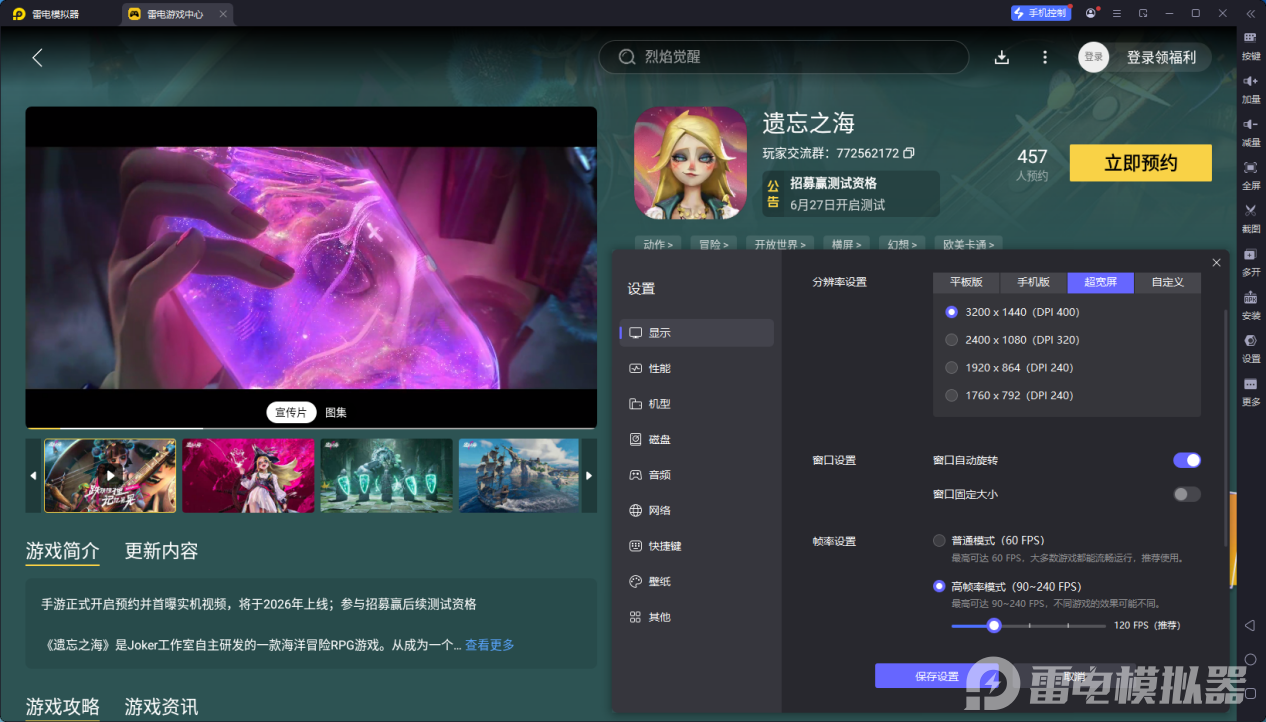Viewport: 1266px width, 722px height.
Task: Click 登录领福利 button
Action: tap(1161, 57)
